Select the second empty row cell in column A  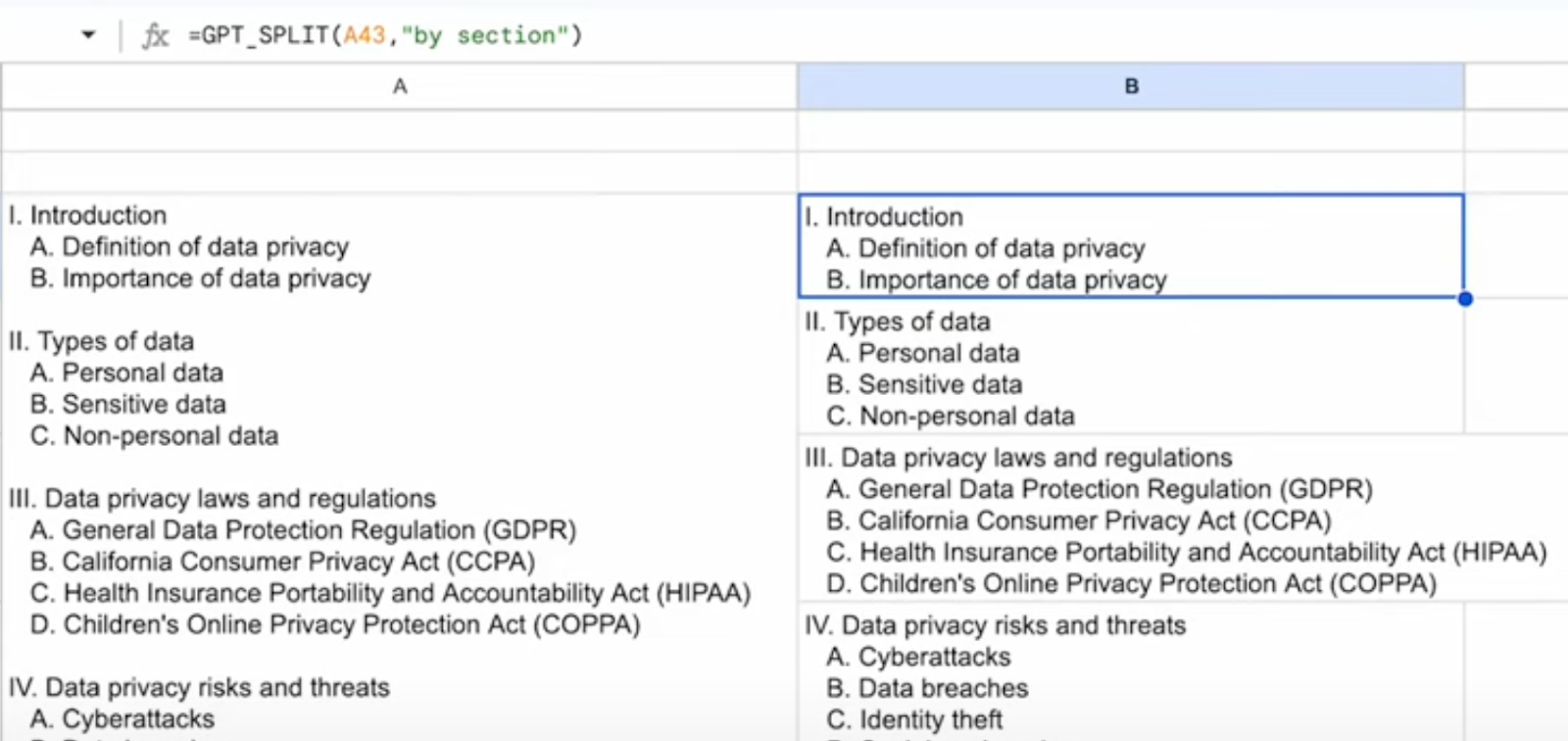pos(399,173)
